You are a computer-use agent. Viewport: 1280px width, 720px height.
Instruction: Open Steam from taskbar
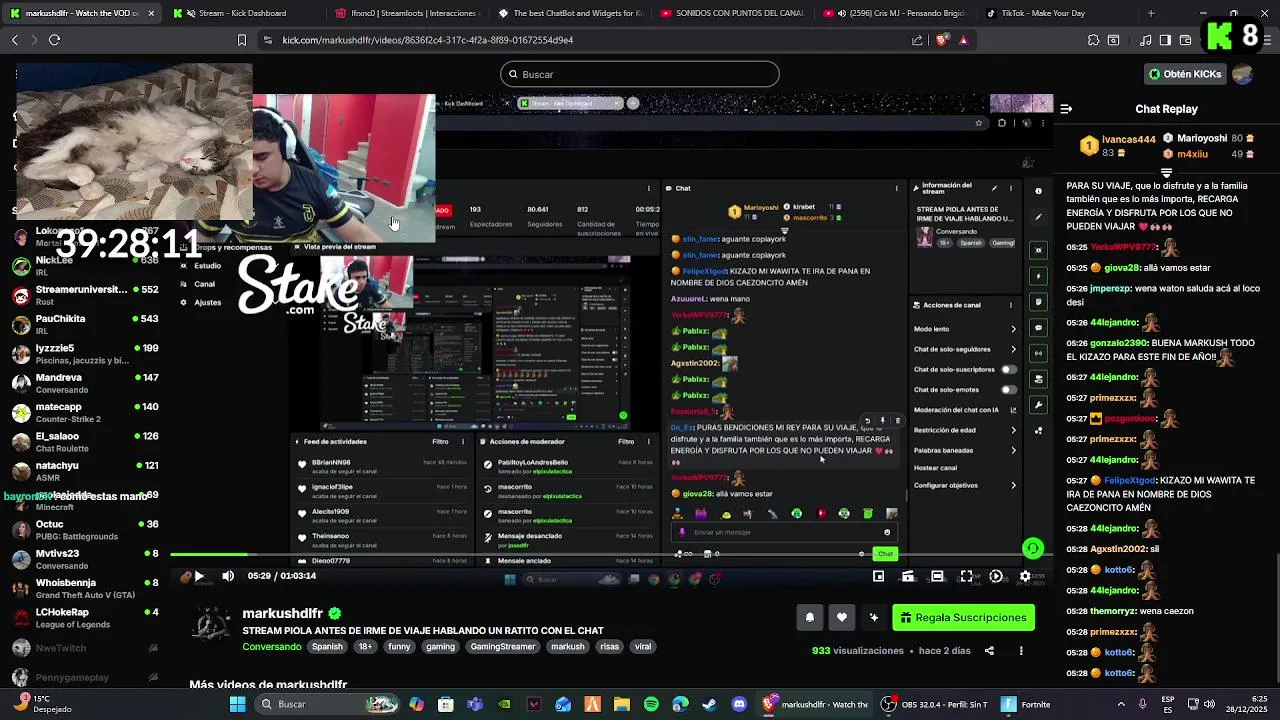tap(709, 704)
